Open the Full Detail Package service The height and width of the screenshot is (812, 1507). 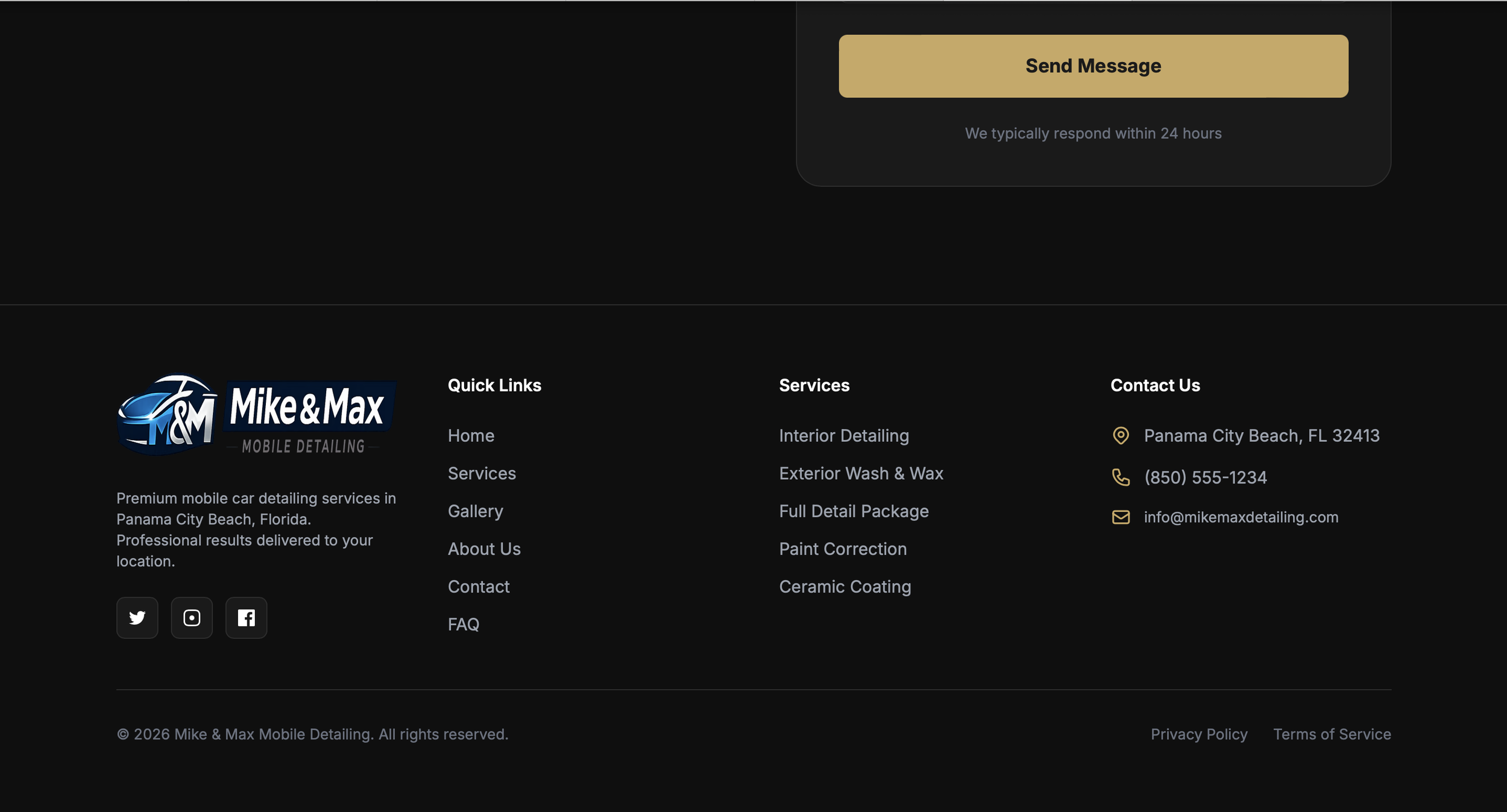[x=854, y=511]
